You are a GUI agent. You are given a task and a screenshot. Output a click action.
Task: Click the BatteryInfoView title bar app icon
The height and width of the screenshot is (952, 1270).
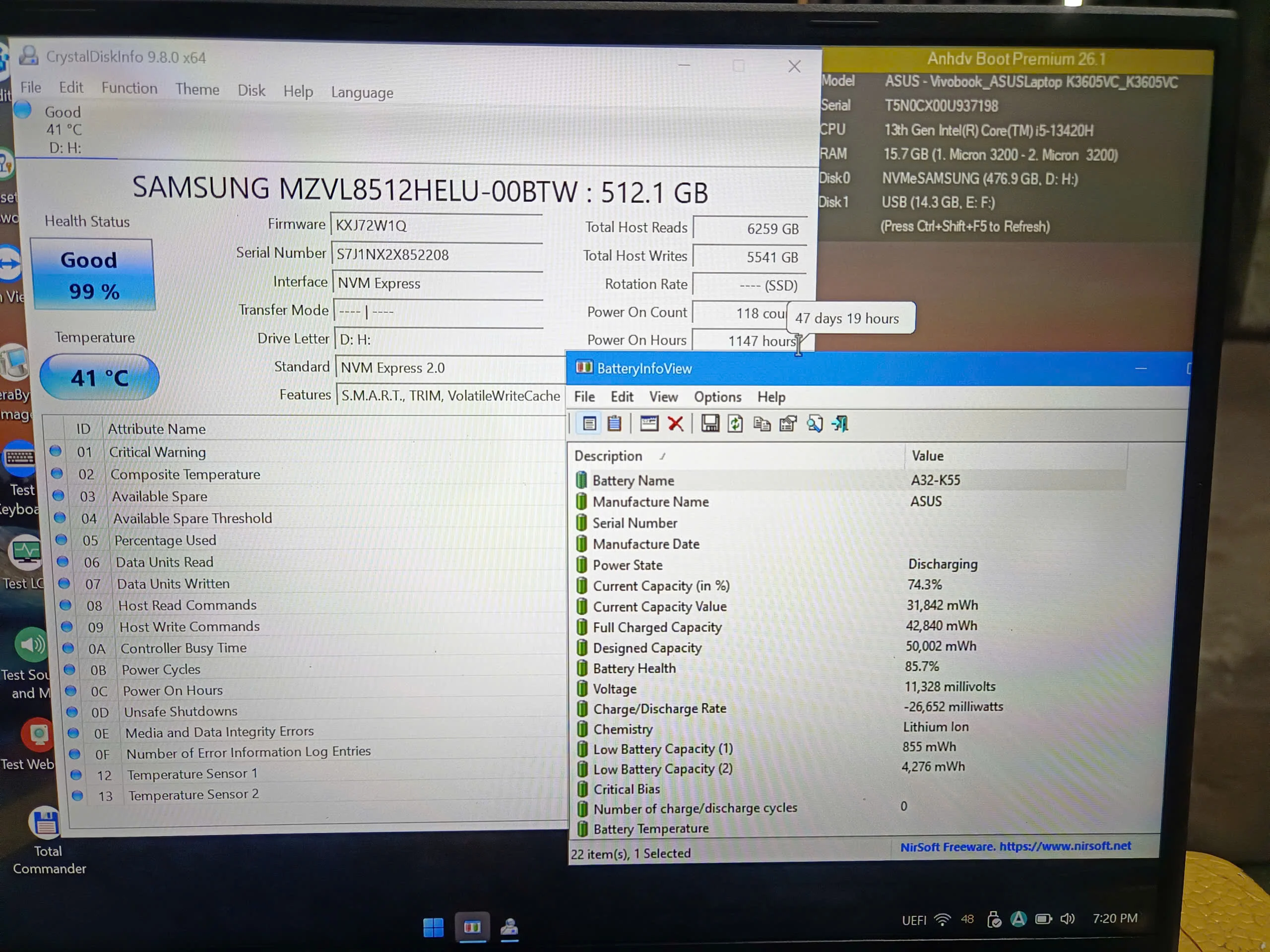click(584, 367)
